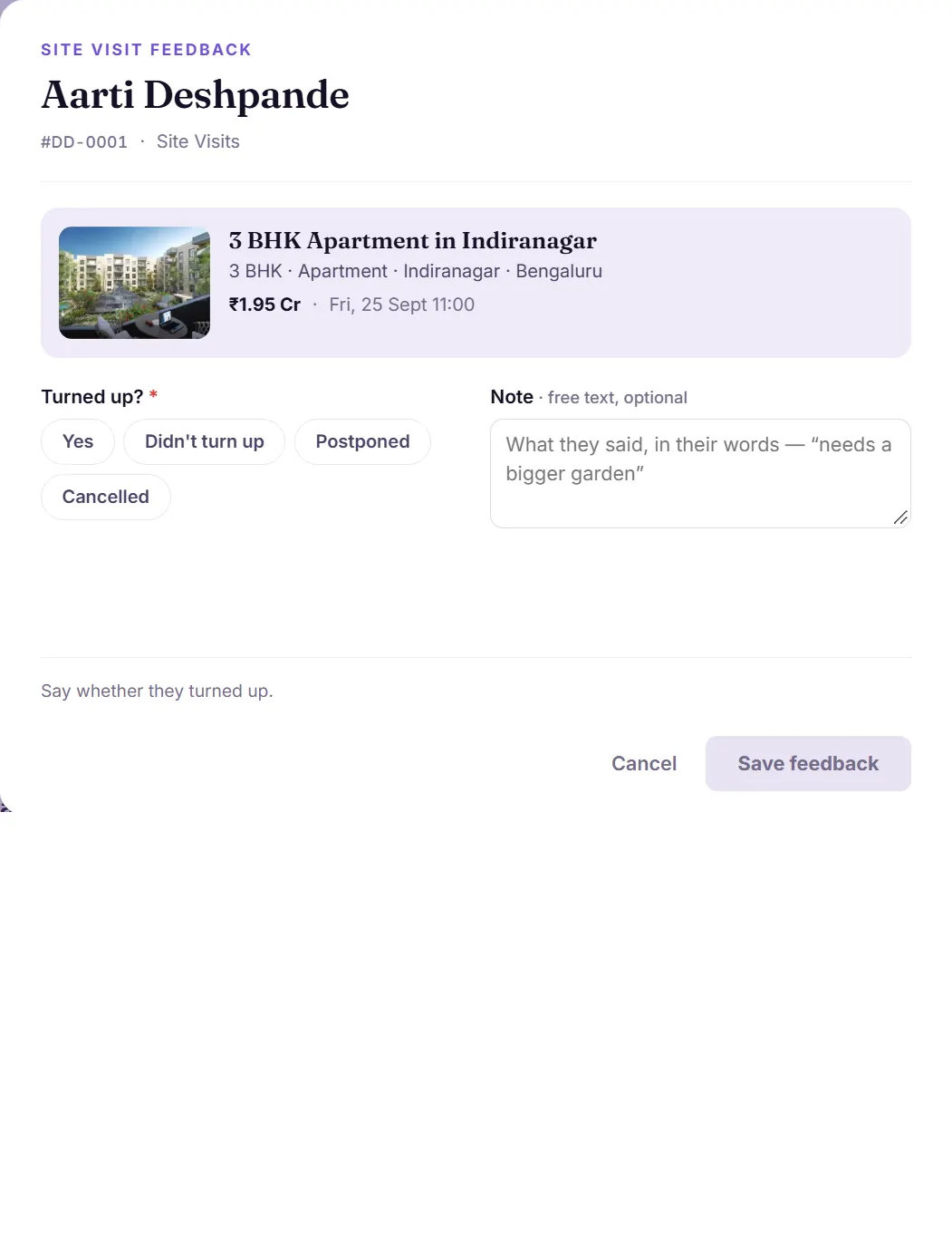
Task: Open the apartment property thumbnail image
Action: (134, 283)
